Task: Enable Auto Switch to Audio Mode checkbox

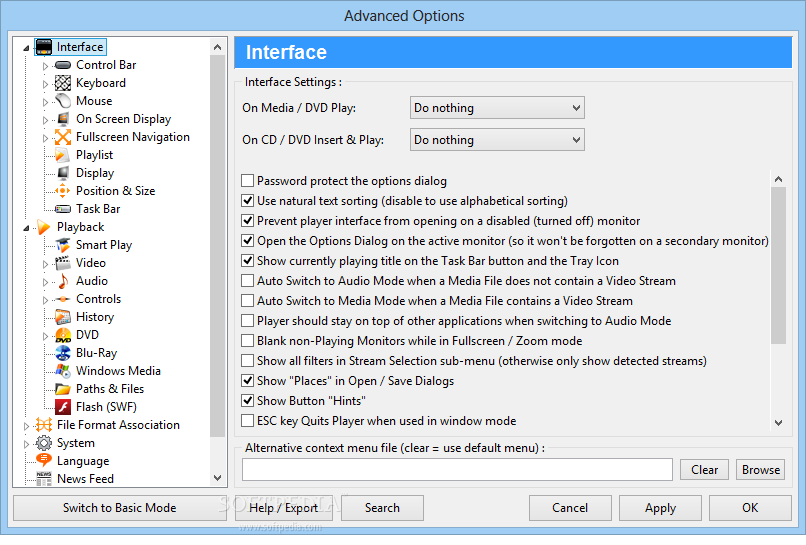Action: coord(248,281)
